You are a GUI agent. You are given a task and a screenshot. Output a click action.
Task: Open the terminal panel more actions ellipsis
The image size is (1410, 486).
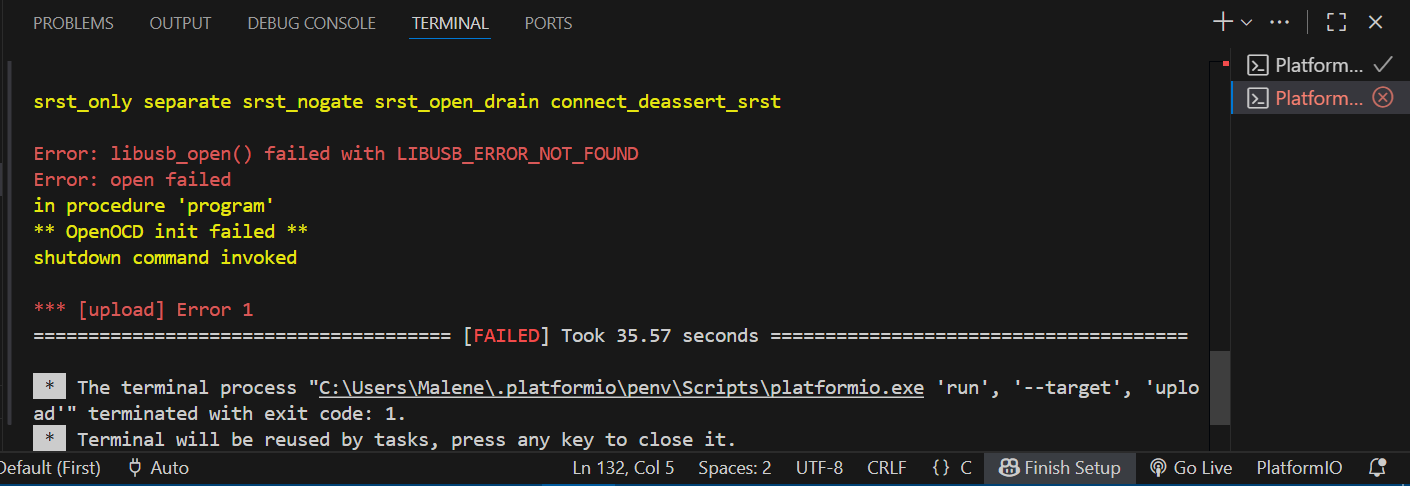1279,22
